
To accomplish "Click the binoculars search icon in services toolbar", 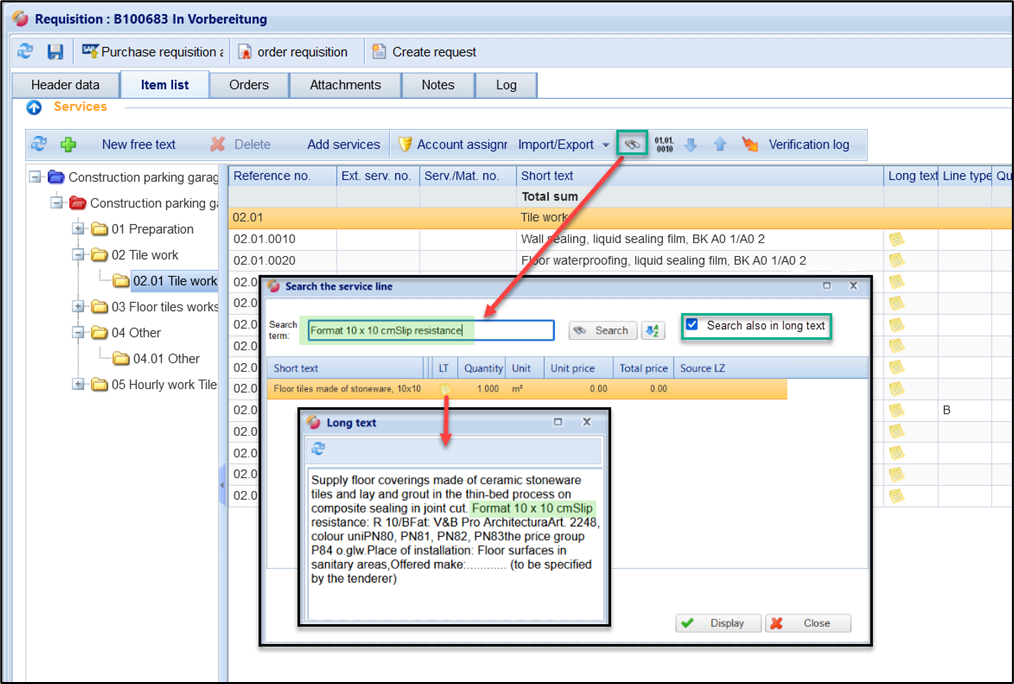I will [x=632, y=144].
